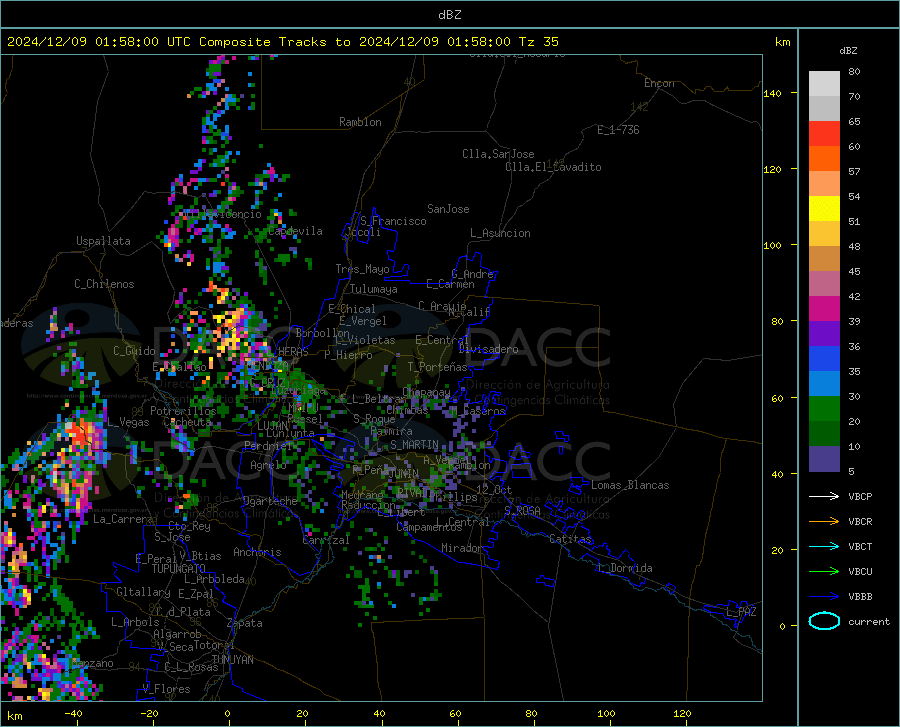Click the Divisadero map label
Screen dimensions: 900x727
tap(488, 349)
